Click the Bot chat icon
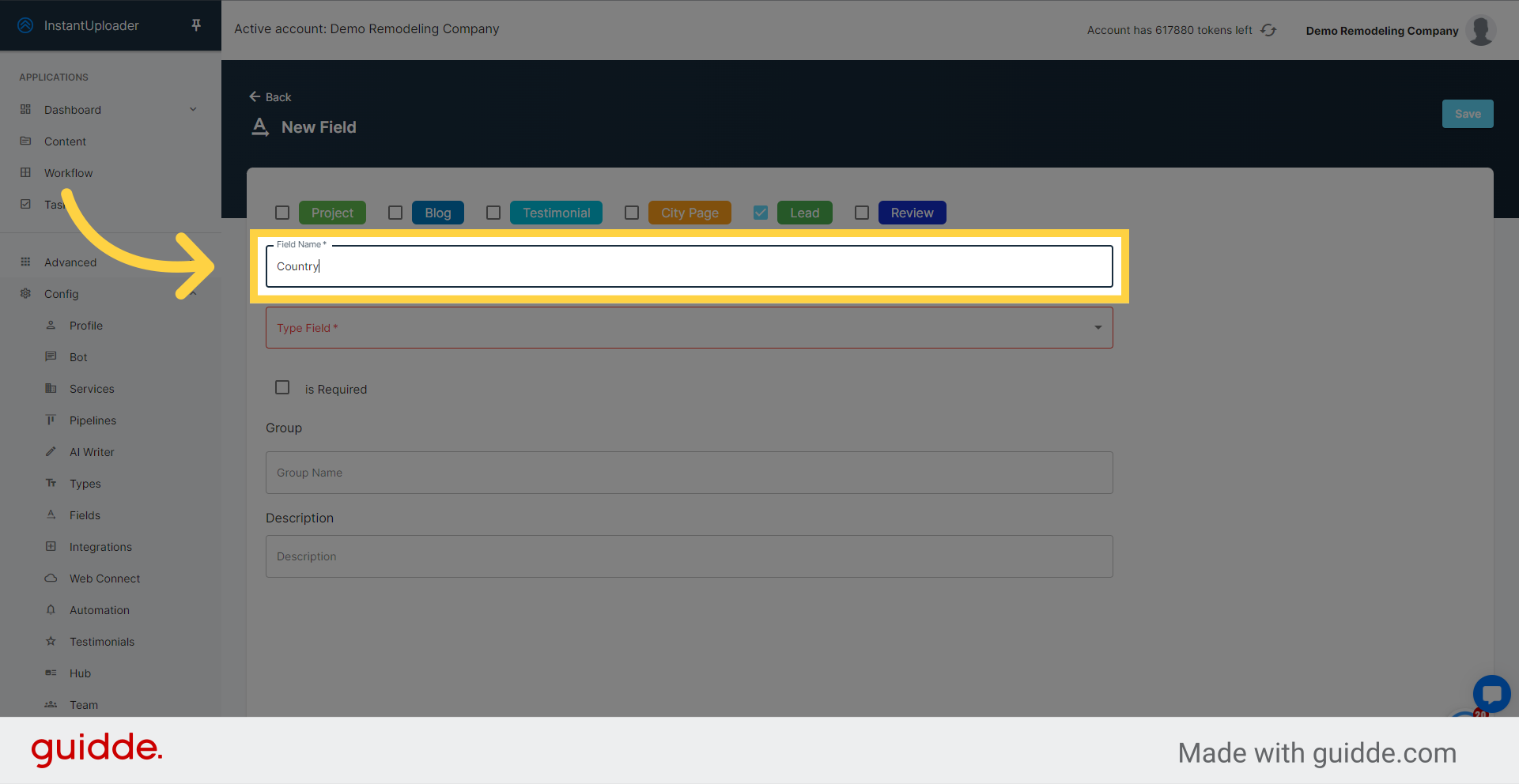This screenshot has height=784, width=1519. point(51,356)
